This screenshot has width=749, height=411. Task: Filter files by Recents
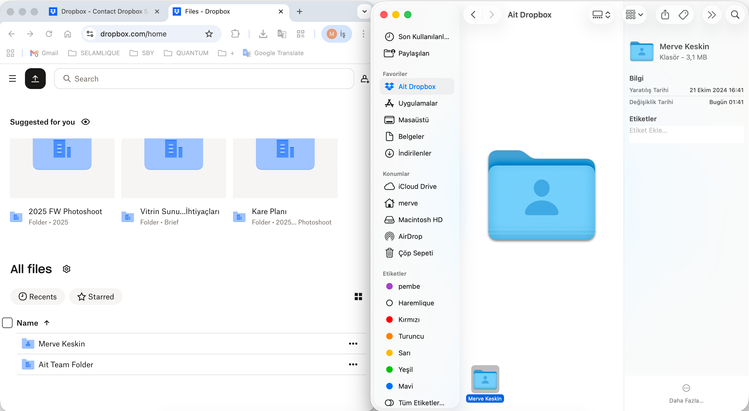pyautogui.click(x=37, y=297)
